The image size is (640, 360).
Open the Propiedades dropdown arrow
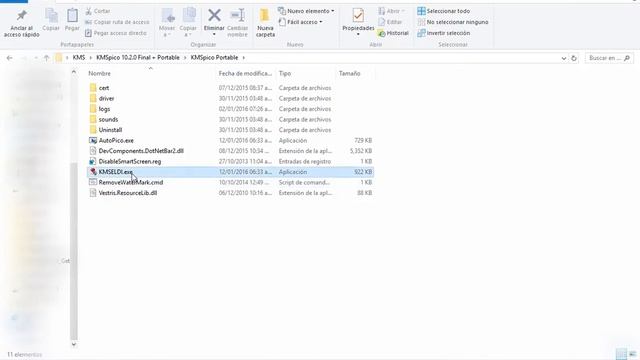358,34
